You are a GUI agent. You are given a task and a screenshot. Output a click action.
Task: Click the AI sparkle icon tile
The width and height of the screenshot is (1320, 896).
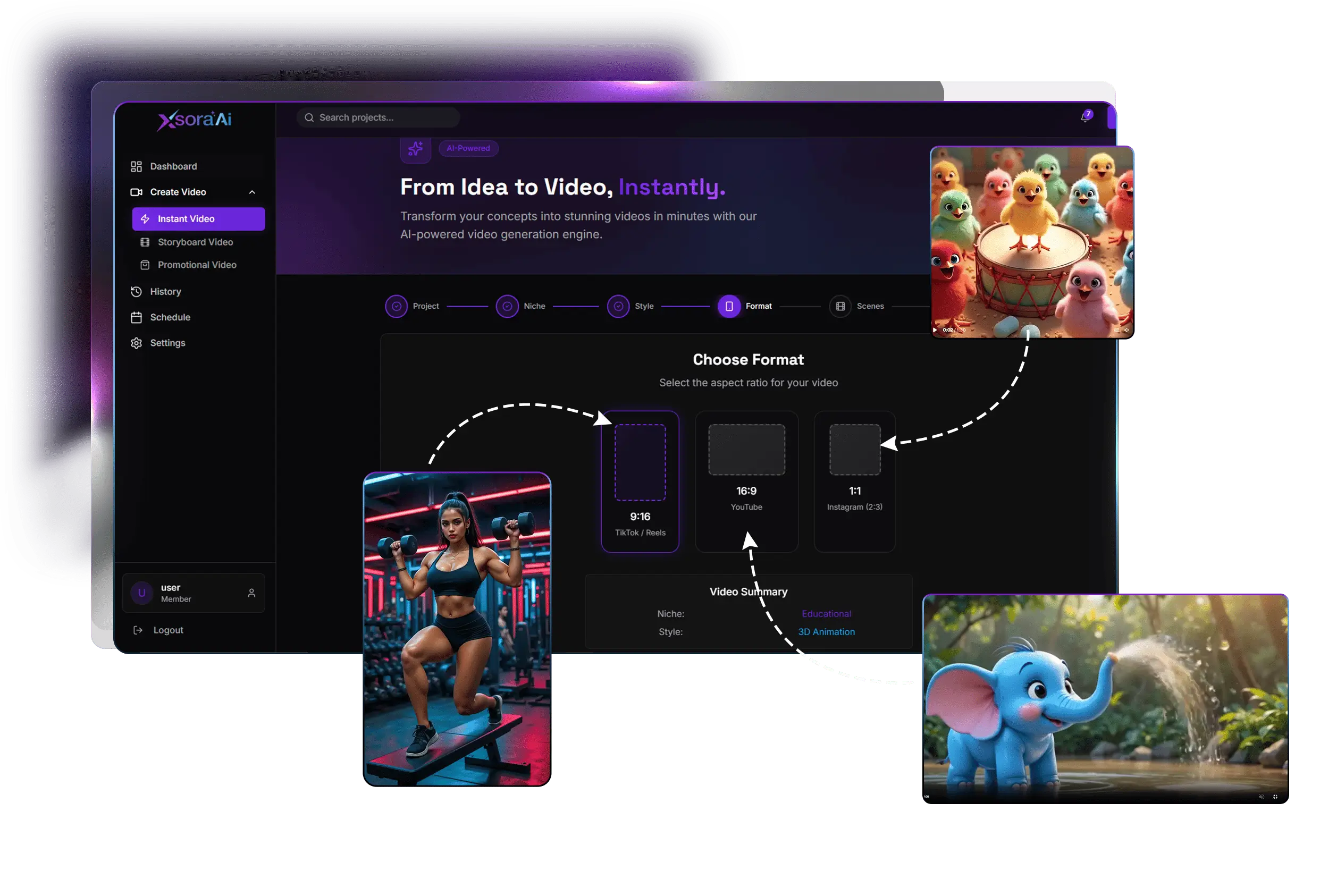point(416,149)
